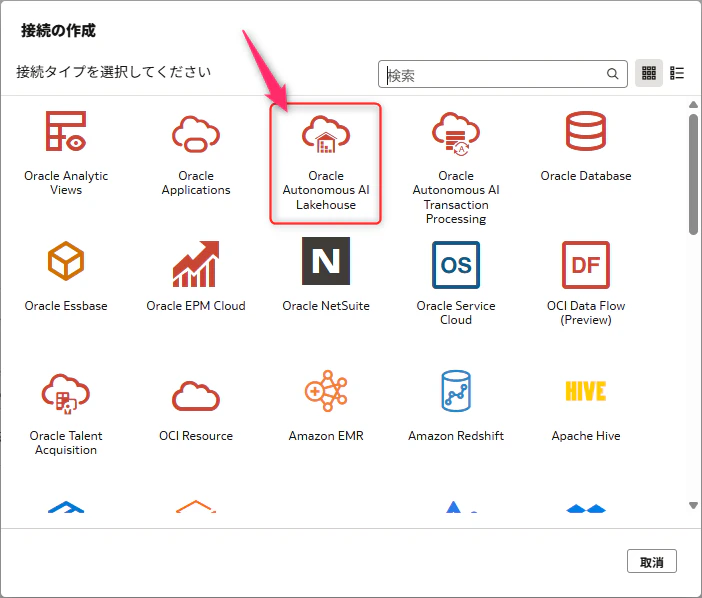Click the Amazon Redshift label

click(456, 436)
